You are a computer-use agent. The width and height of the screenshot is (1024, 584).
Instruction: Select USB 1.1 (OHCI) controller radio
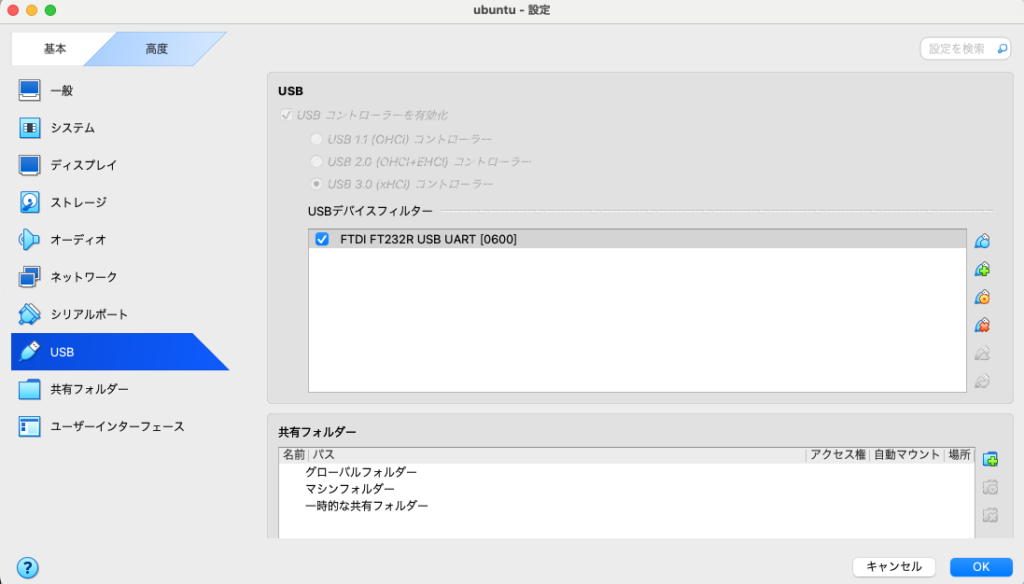point(317,138)
